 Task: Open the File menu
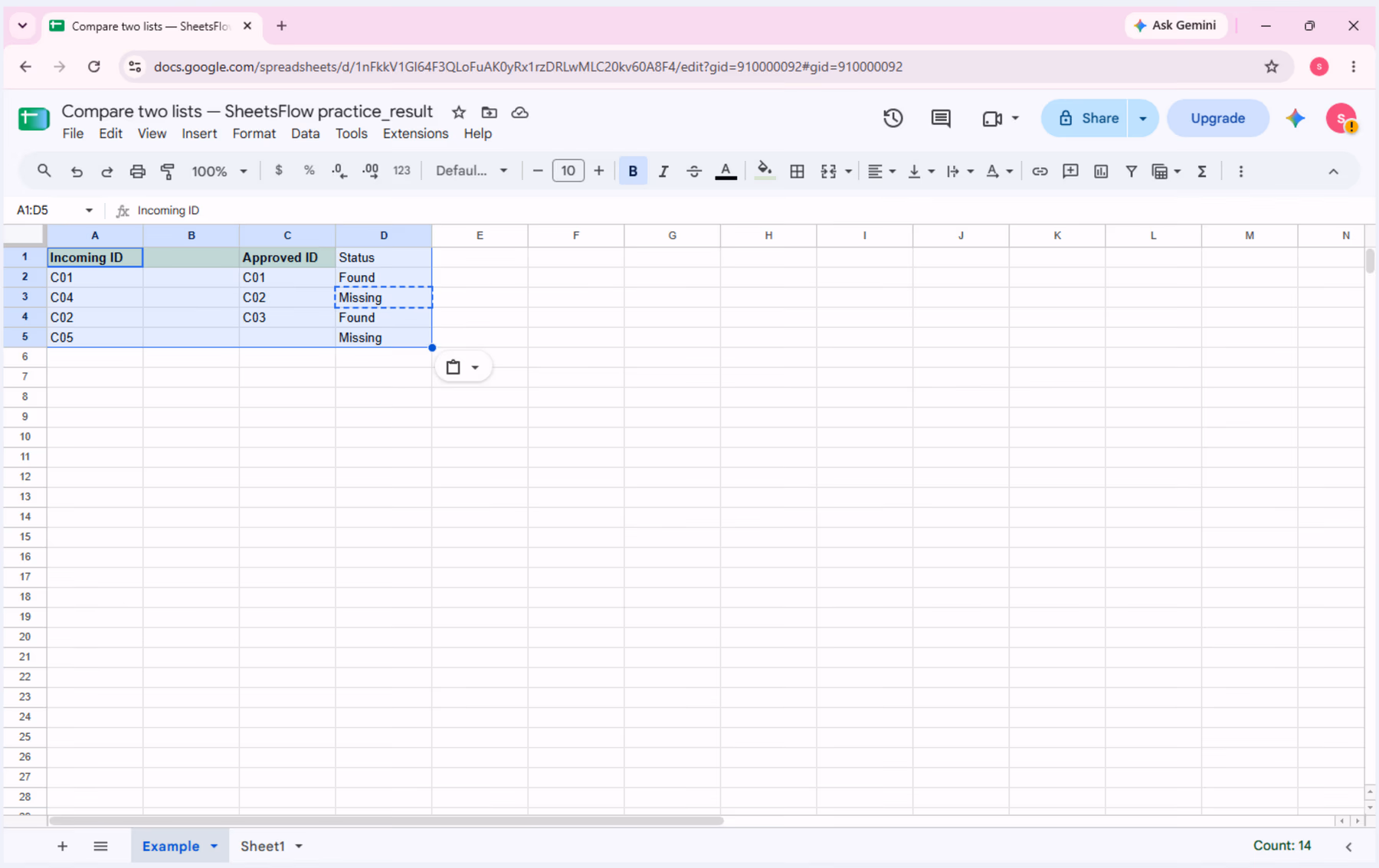coord(73,133)
